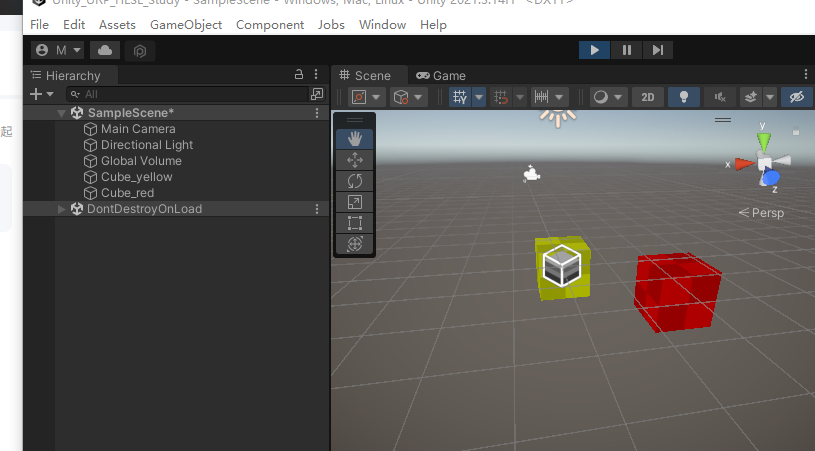Expand the DontDestroyOnLoad scene
The height and width of the screenshot is (451, 815).
click(62, 209)
